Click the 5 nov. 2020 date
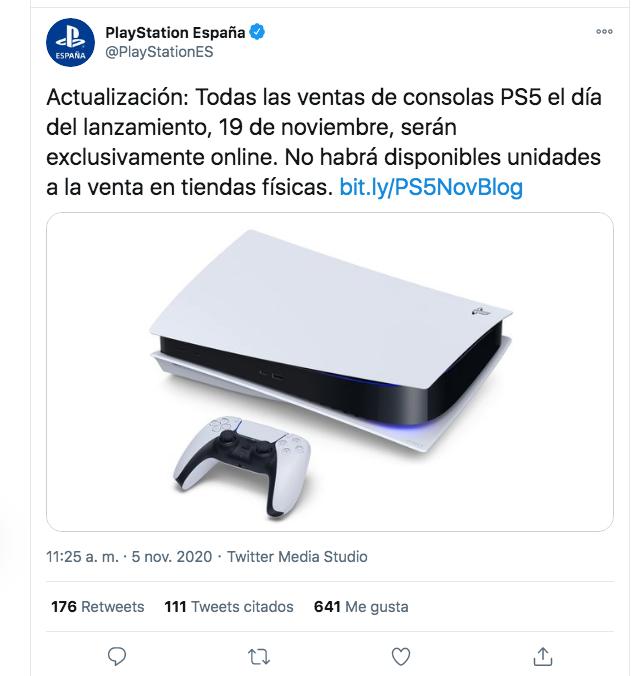The height and width of the screenshot is (676, 644). point(172,557)
